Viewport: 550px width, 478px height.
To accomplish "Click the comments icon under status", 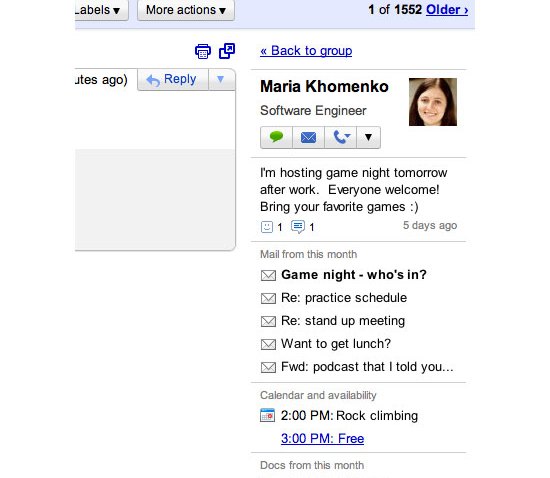I will 298,227.
